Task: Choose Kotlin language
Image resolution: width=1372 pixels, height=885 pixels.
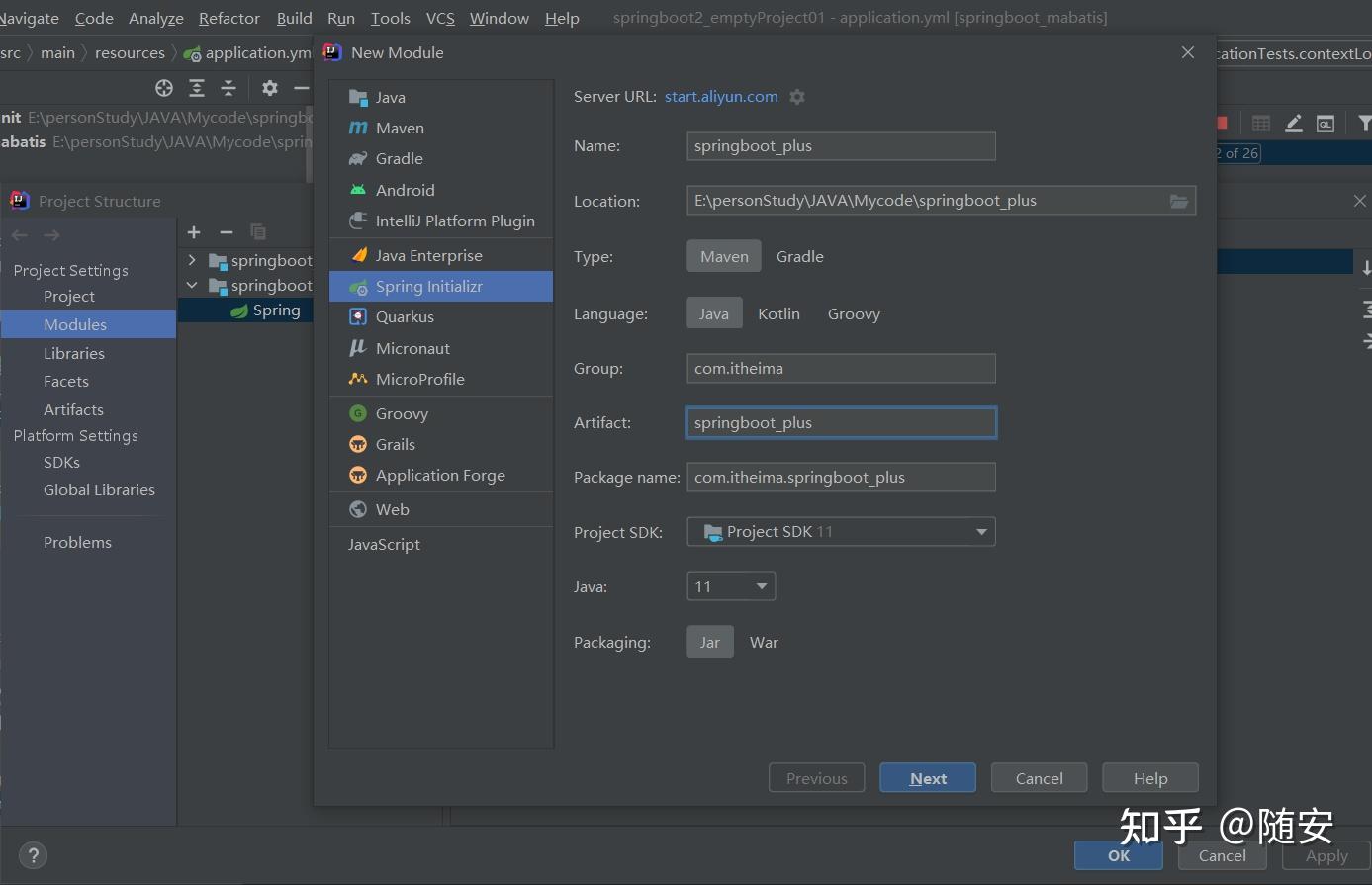Action: pyautogui.click(x=778, y=313)
